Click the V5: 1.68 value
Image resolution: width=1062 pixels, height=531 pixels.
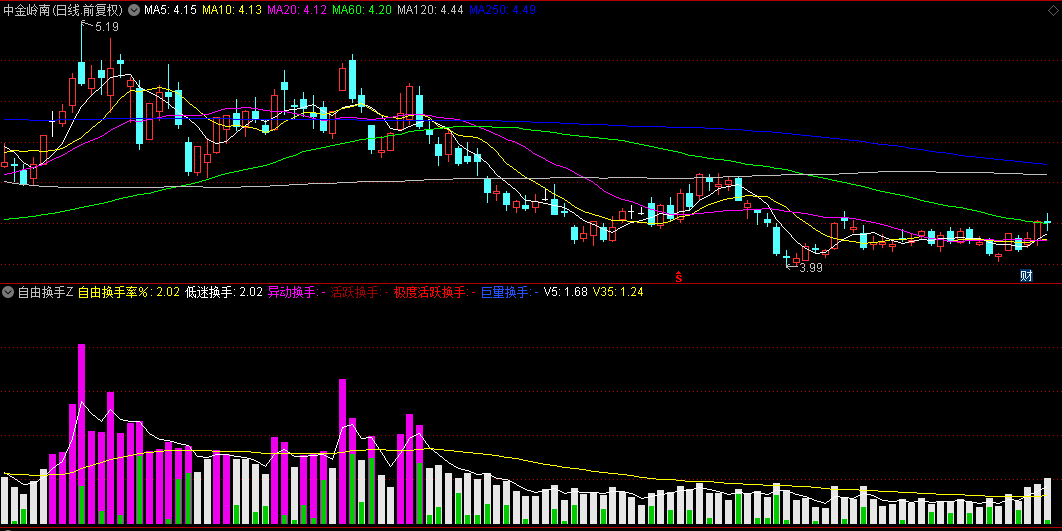566,293
